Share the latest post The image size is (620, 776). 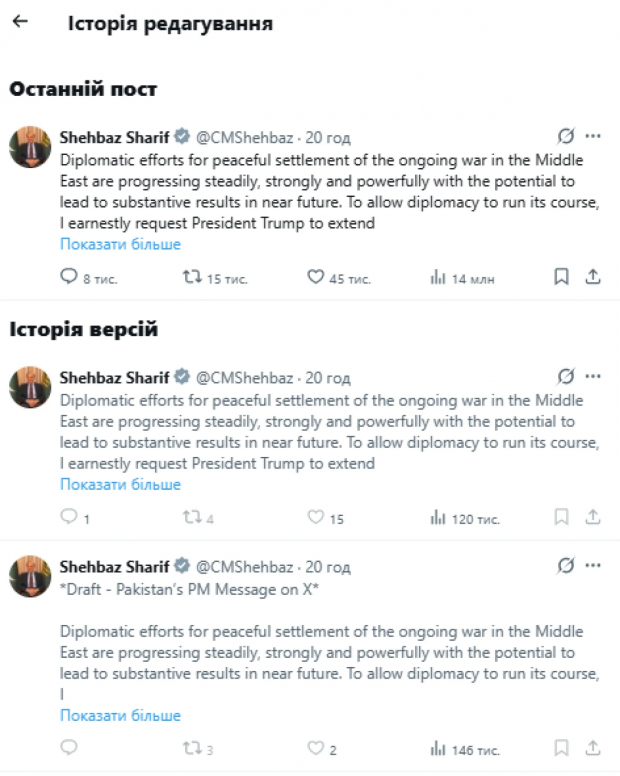592,277
